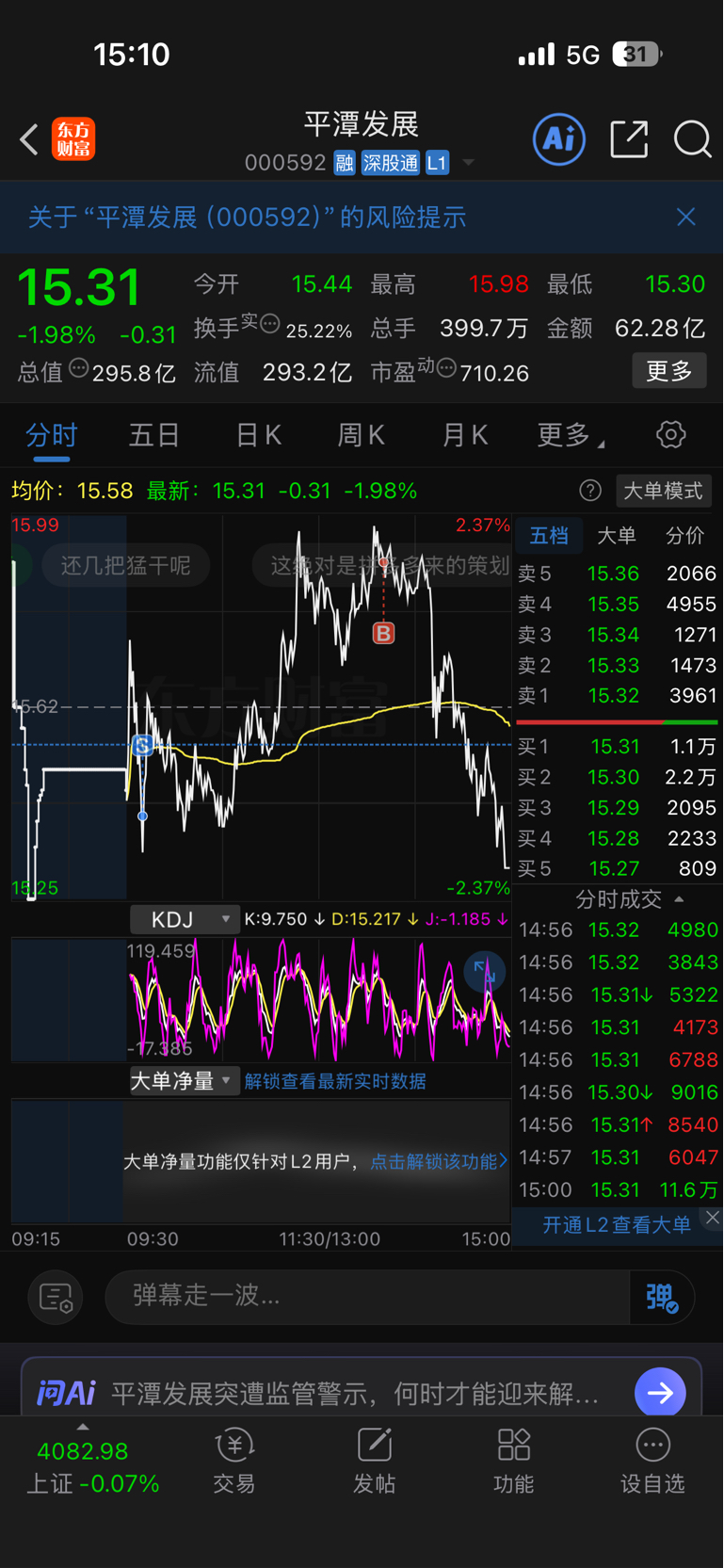This screenshot has height=1568, width=724.
Task: Open the 大单净量 indicator dropdown
Action: pyautogui.click(x=185, y=1081)
